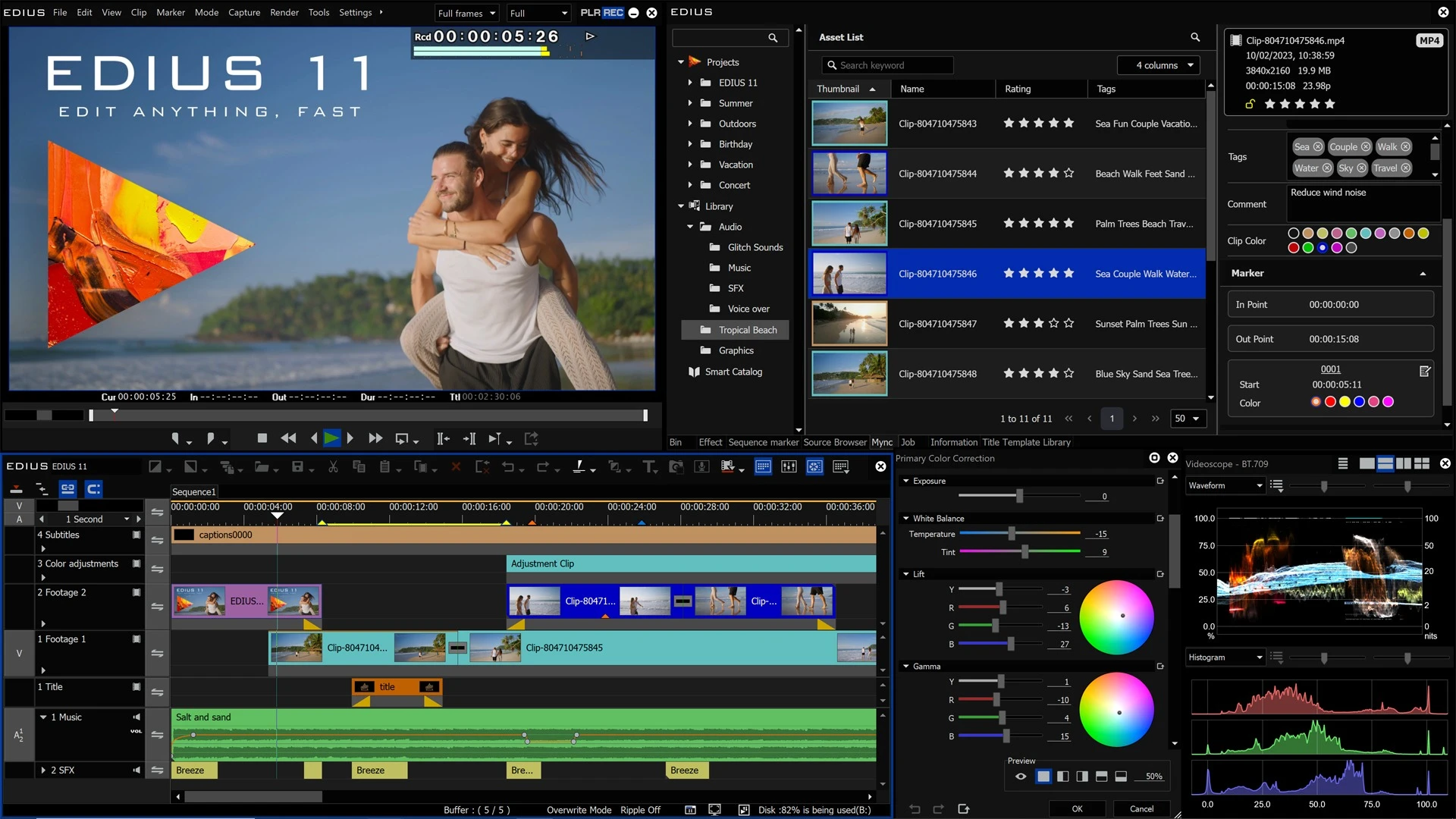The width and height of the screenshot is (1456, 819).
Task: Click OK in the Primary Color Correction panel
Action: (x=1076, y=808)
